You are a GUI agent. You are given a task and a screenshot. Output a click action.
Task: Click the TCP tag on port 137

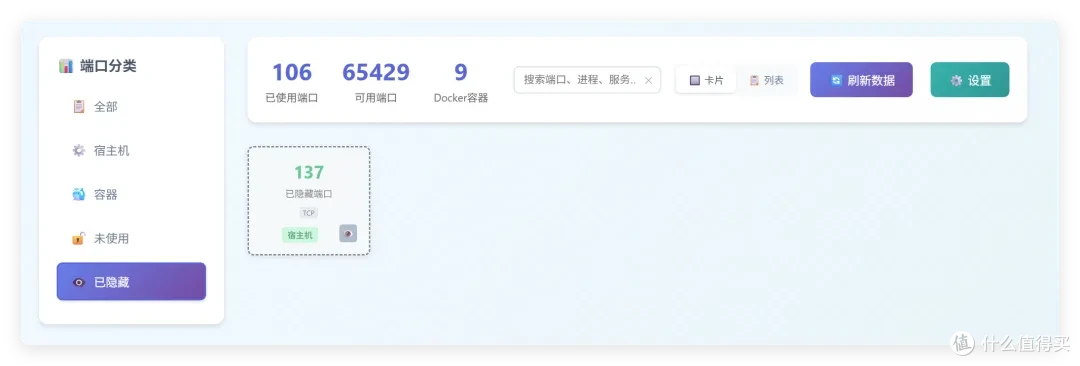[309, 213]
